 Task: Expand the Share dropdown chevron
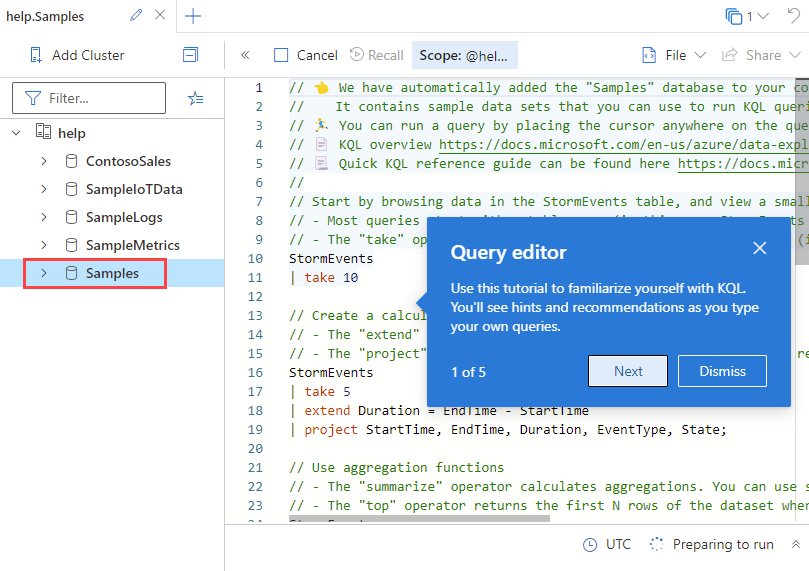[x=795, y=55]
